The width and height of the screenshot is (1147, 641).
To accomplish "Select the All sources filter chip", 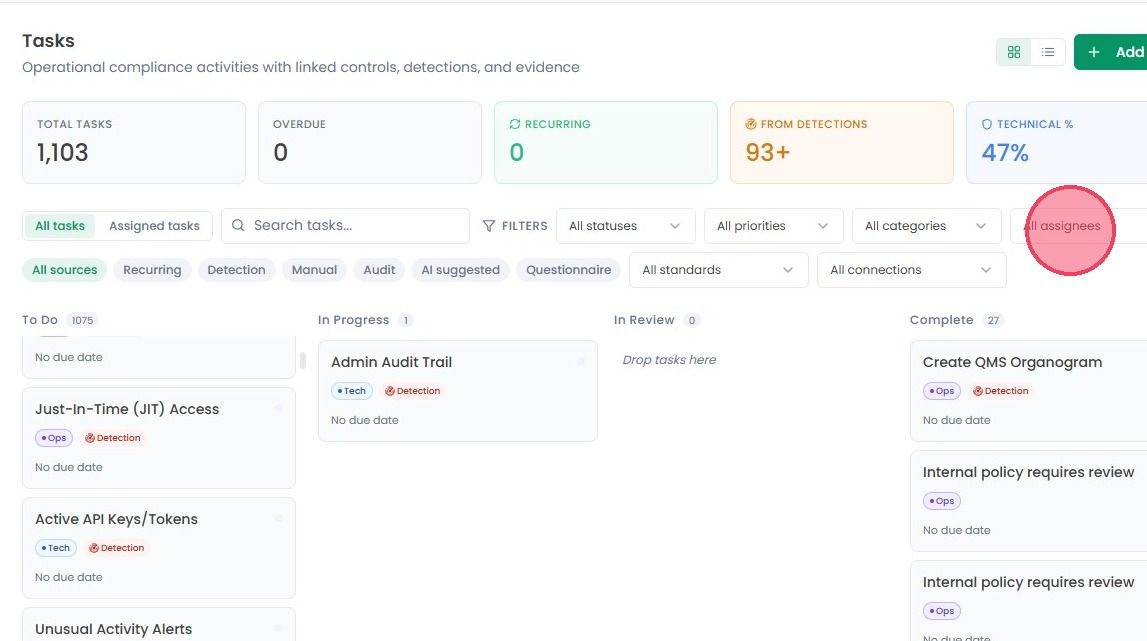I will pos(64,270).
